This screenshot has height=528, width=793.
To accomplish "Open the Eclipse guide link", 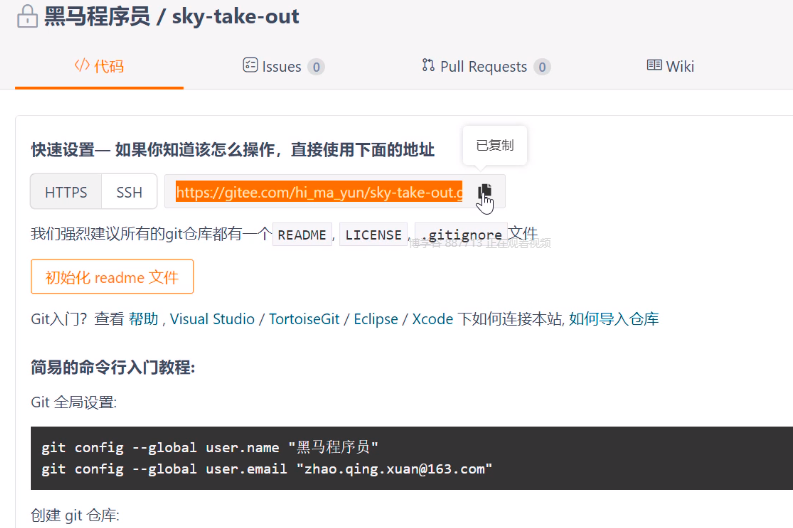I will (x=376, y=319).
